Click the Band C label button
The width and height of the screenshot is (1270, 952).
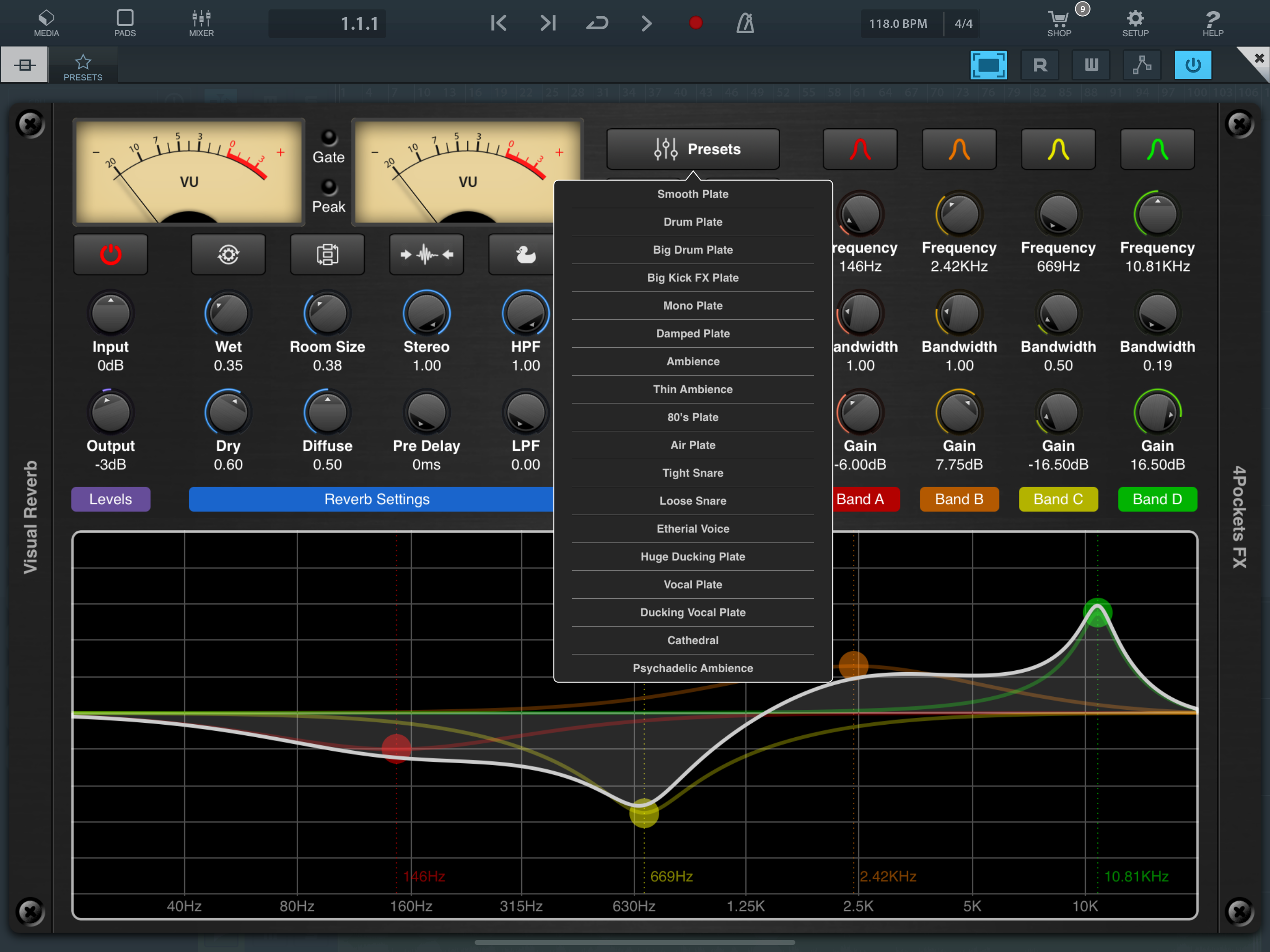point(1058,499)
